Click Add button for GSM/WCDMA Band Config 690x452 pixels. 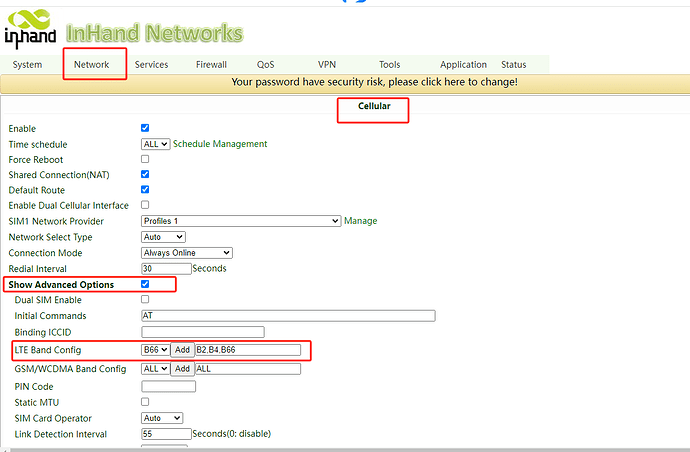coord(182,369)
